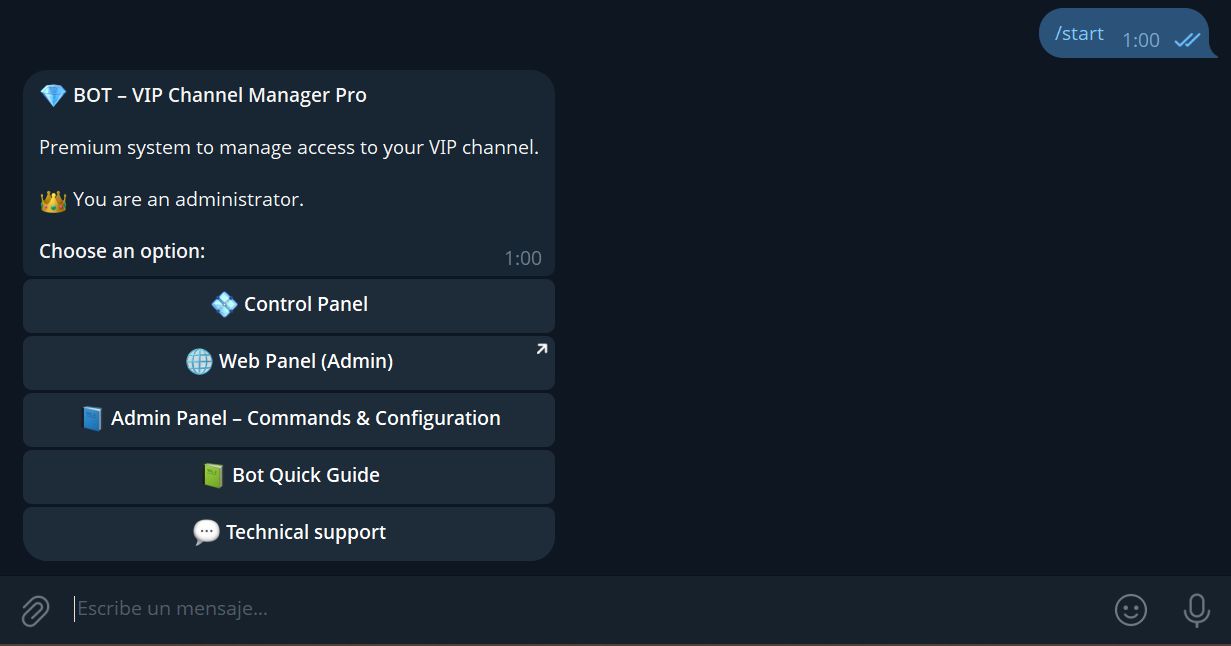Open the Bot Quick Guide
Image resolution: width=1231 pixels, height=646 pixels.
pos(288,475)
